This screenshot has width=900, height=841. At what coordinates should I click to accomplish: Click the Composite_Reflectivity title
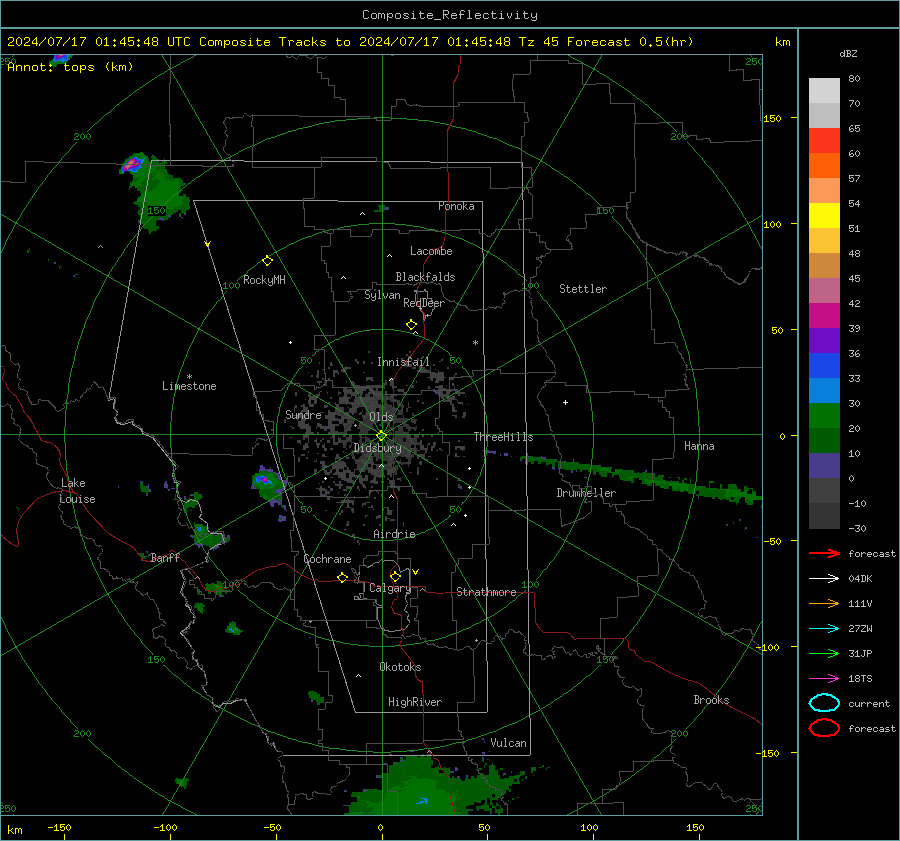coord(450,15)
